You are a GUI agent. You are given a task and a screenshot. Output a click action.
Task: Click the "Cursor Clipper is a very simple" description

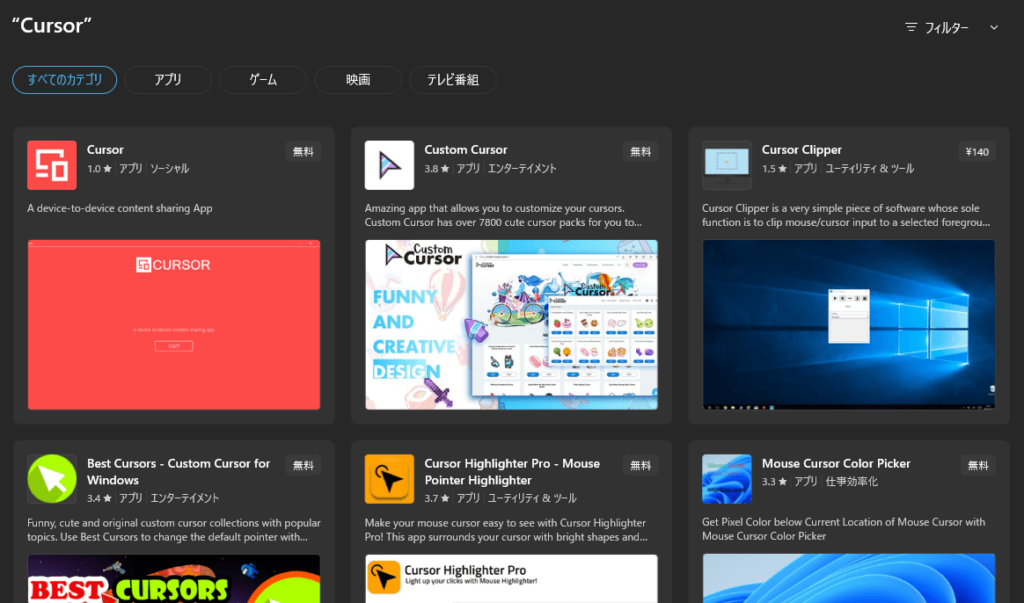[x=846, y=216]
